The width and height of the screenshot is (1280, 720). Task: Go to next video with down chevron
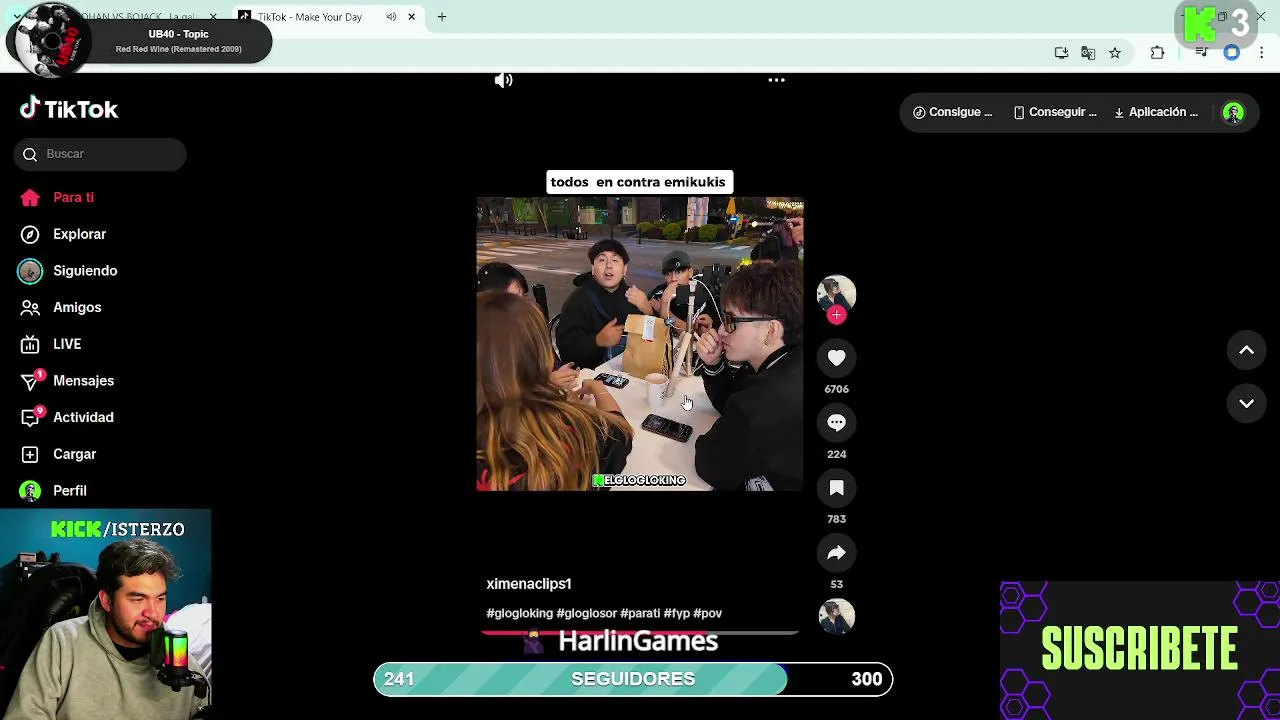(x=1247, y=403)
